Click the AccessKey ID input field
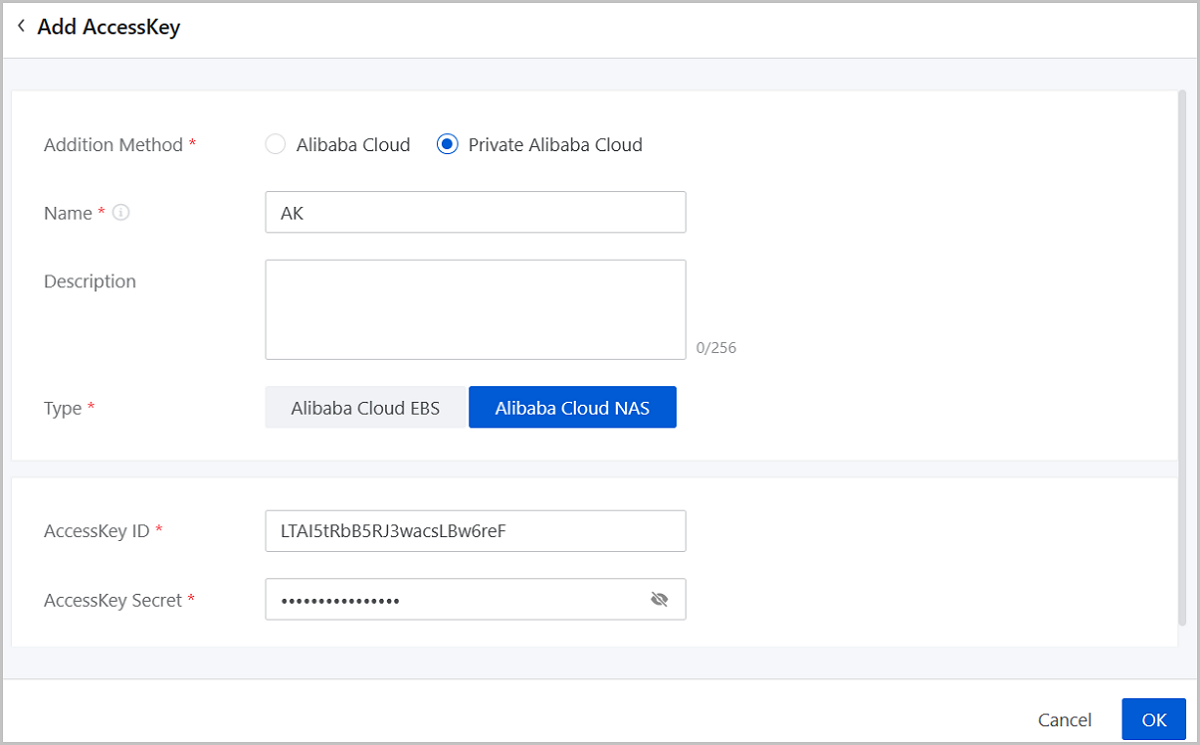The height and width of the screenshot is (745, 1200). [x=475, y=531]
